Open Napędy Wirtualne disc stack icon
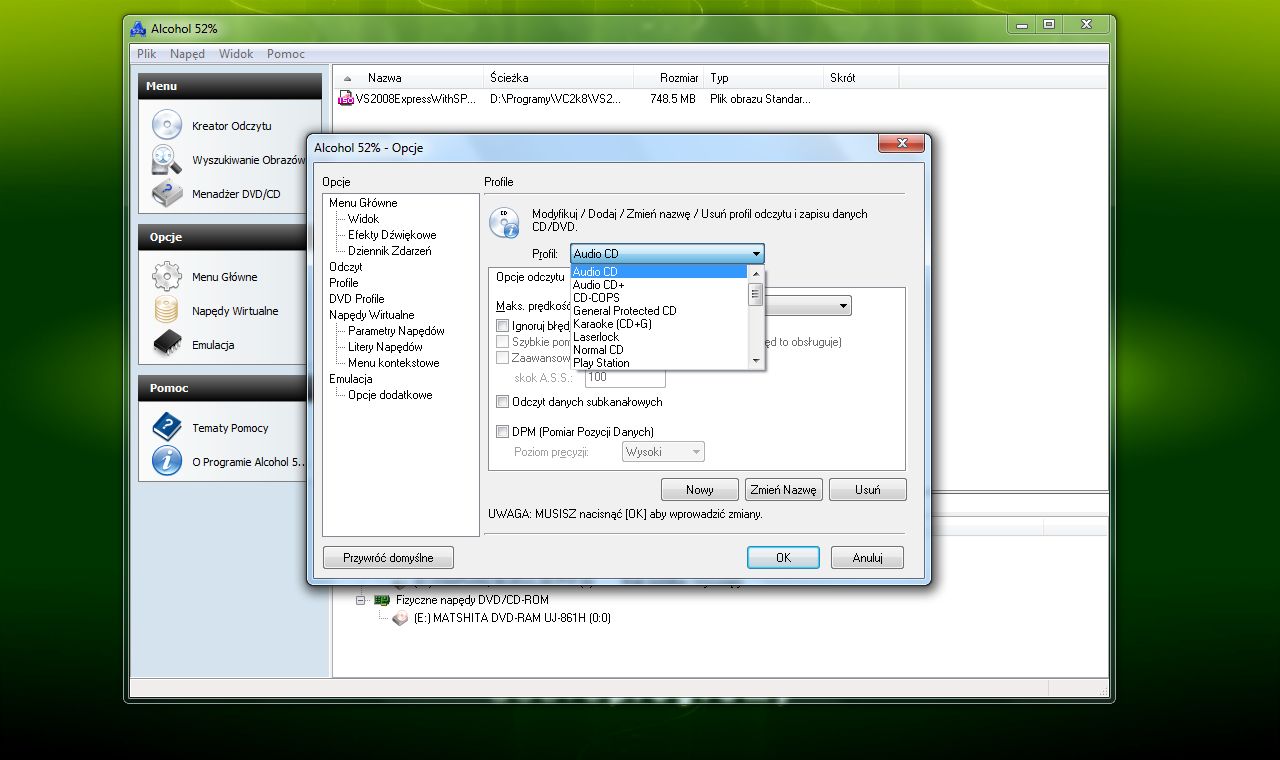 coord(166,310)
